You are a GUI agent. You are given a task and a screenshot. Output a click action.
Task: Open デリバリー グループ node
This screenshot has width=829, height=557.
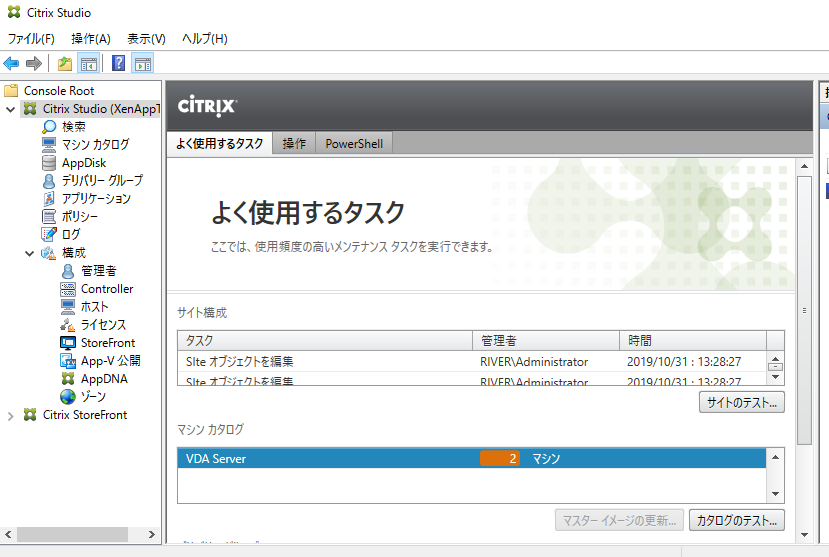[x=101, y=181]
